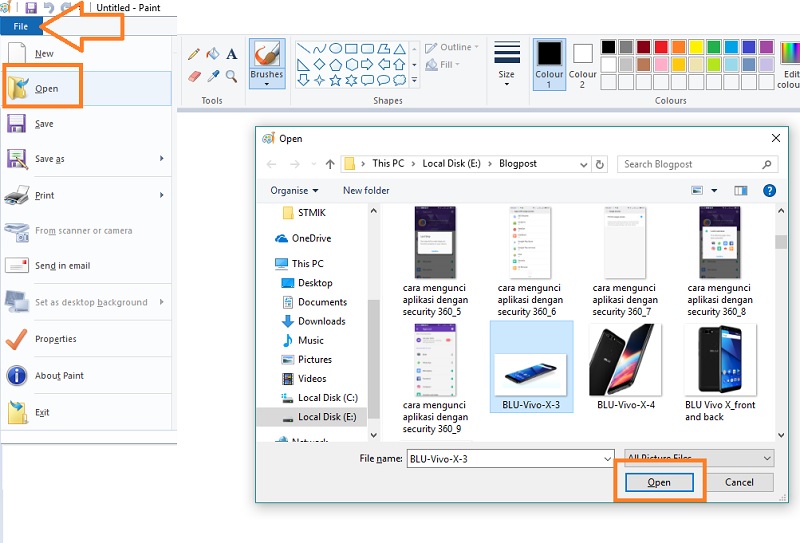The height and width of the screenshot is (543, 800).
Task: Select the Five-point star shape
Action: coord(335,80)
